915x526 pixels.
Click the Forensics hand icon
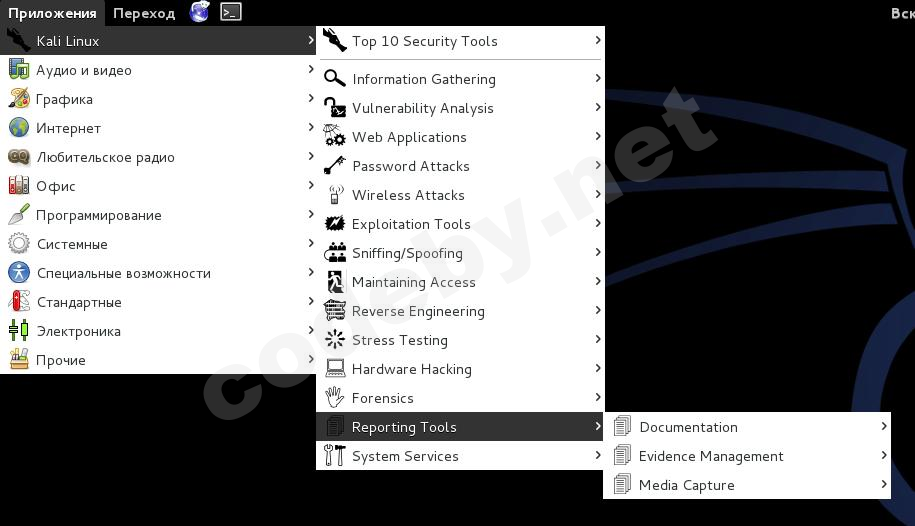[335, 398]
